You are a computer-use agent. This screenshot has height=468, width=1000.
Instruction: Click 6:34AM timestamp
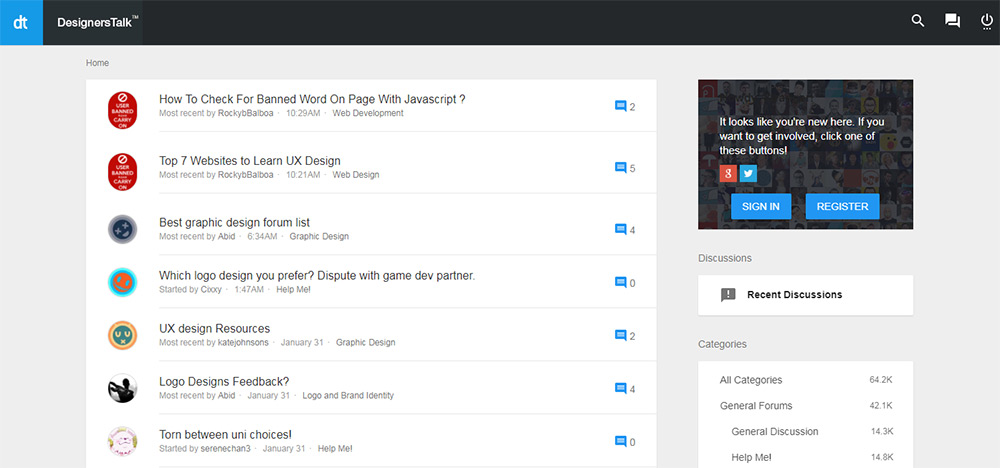(x=262, y=237)
